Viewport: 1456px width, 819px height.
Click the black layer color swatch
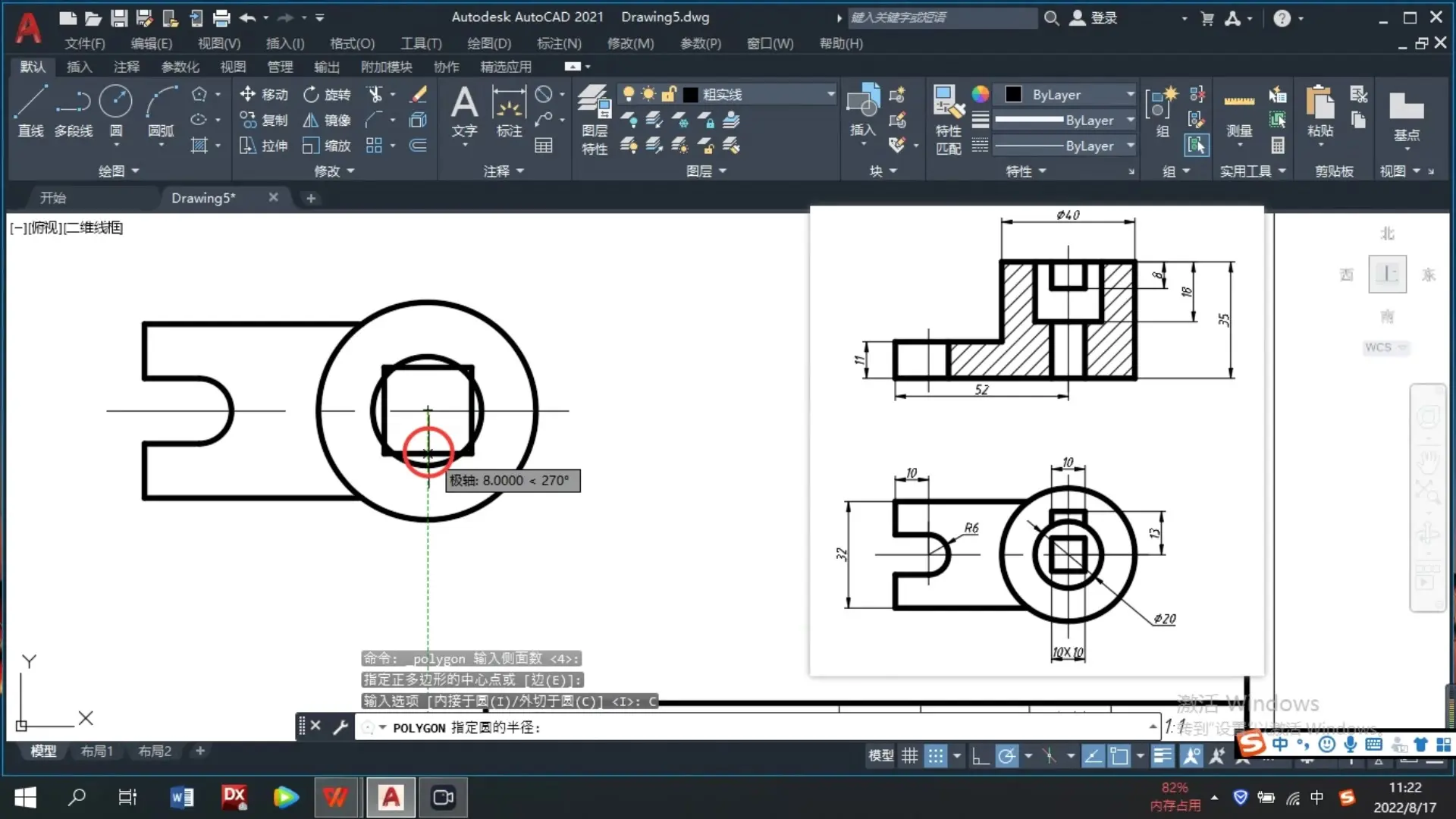[x=690, y=94]
